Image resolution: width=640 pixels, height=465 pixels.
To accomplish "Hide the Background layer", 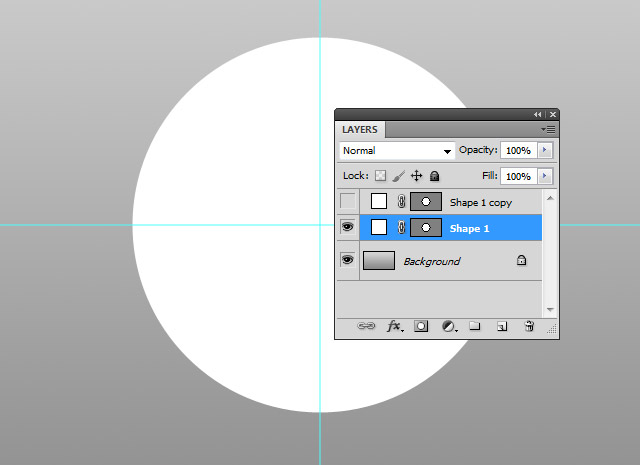I will (x=348, y=260).
